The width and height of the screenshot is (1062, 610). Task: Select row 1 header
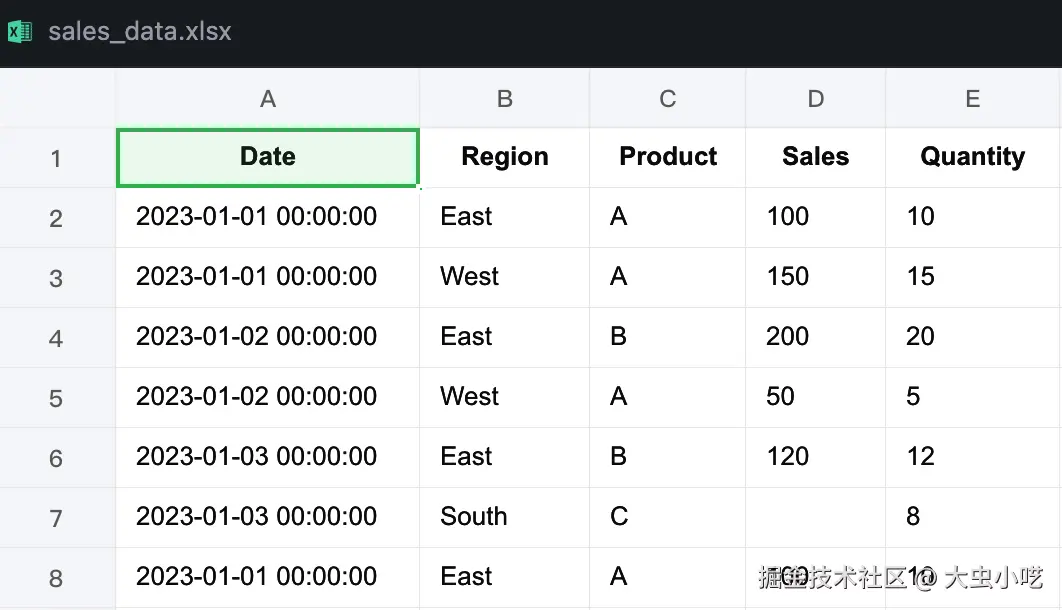pos(56,158)
